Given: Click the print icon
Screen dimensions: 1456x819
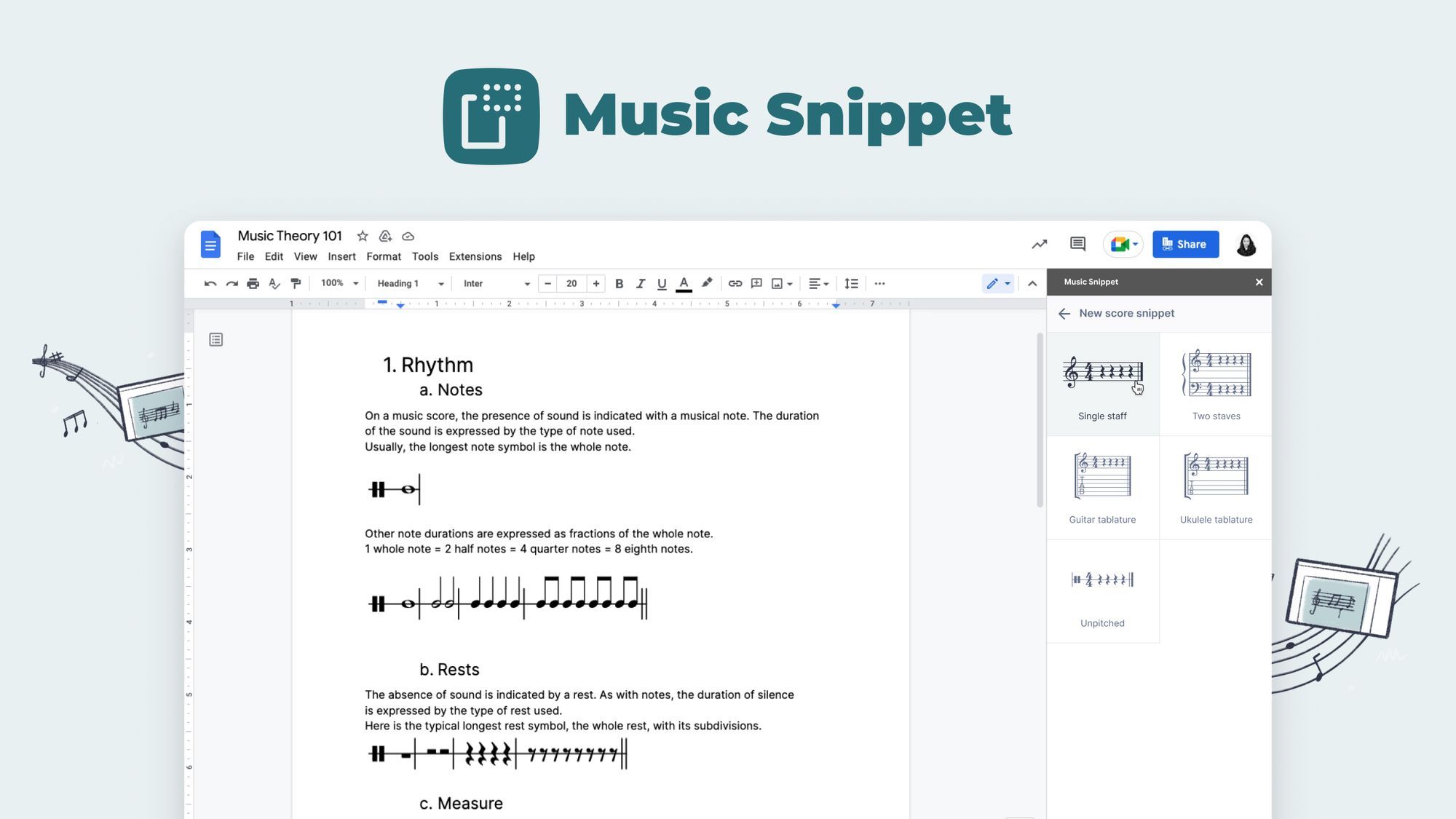Looking at the screenshot, I should click(253, 283).
